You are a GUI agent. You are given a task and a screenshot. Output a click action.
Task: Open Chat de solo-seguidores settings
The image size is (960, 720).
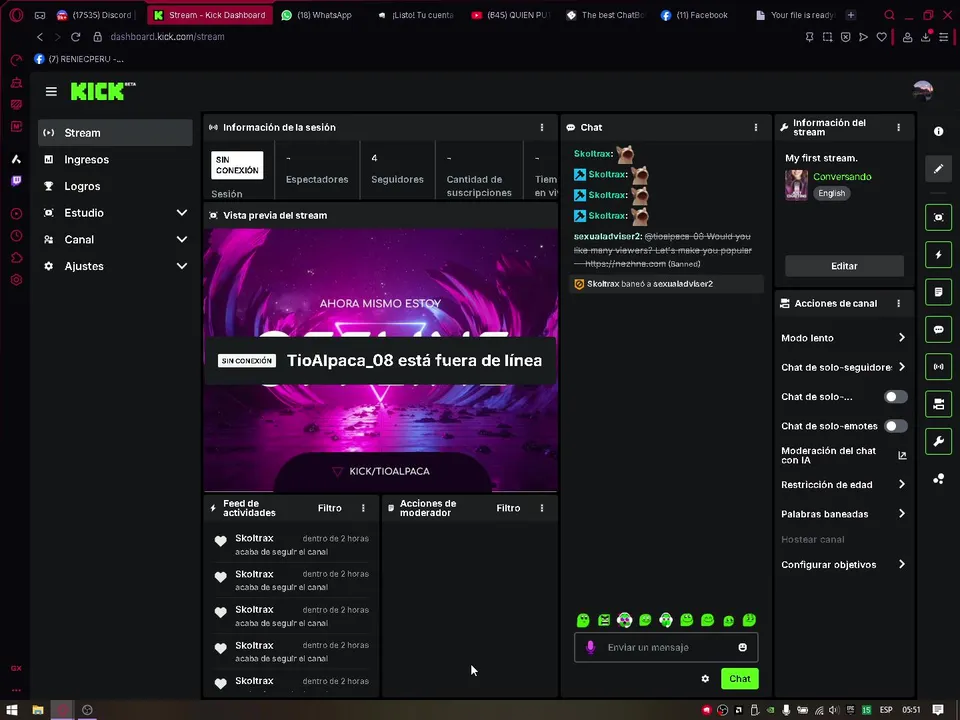(844, 367)
